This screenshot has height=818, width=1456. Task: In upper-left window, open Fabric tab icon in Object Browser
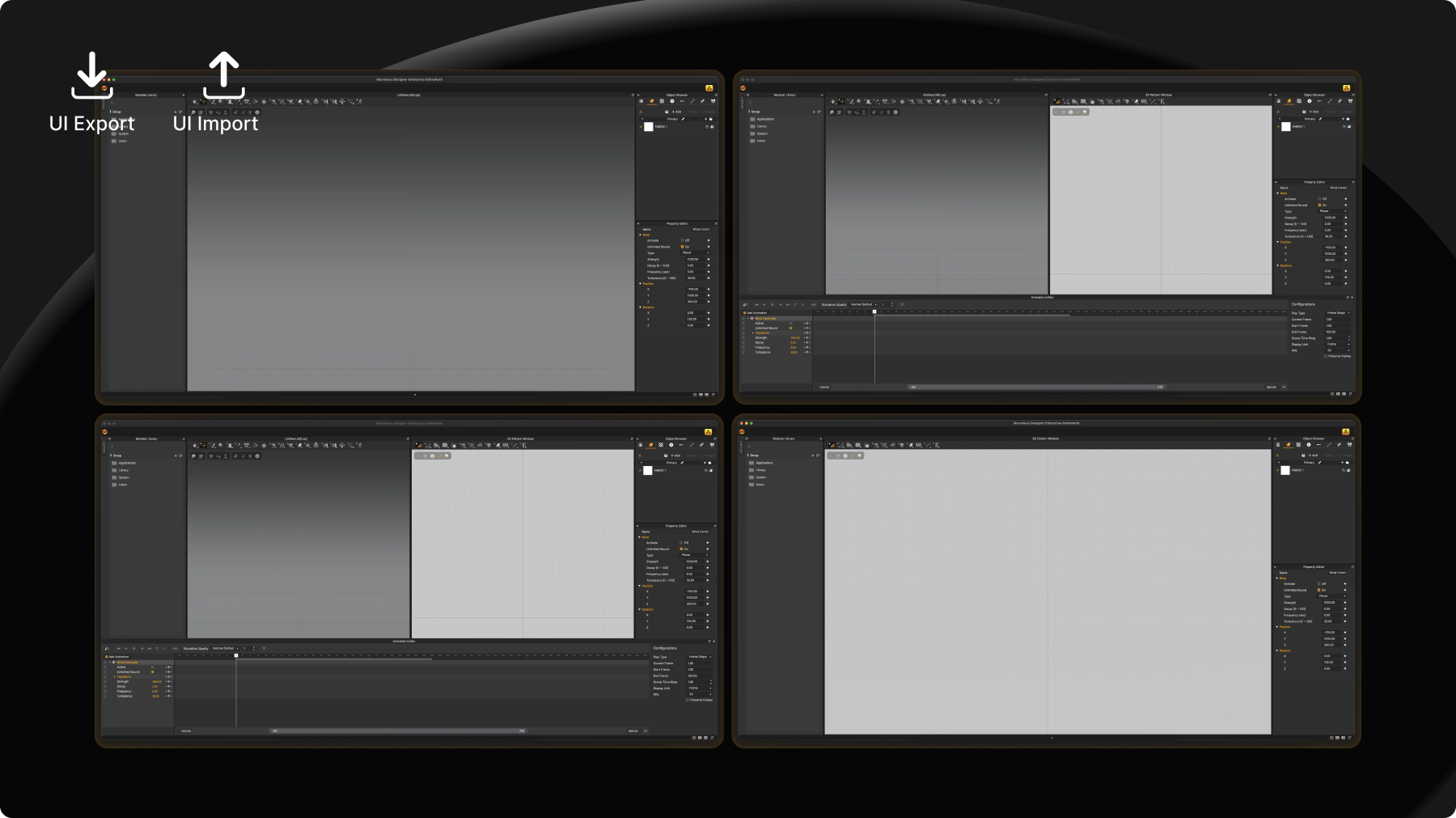point(652,101)
